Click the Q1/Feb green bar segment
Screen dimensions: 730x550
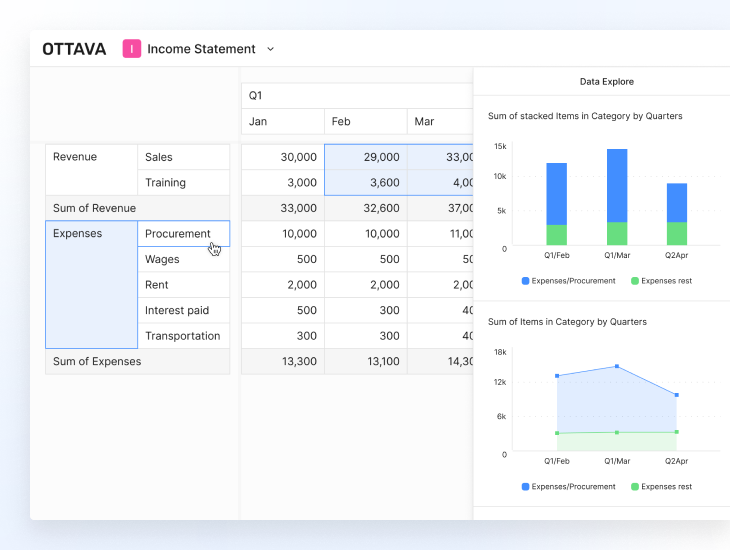click(556, 235)
